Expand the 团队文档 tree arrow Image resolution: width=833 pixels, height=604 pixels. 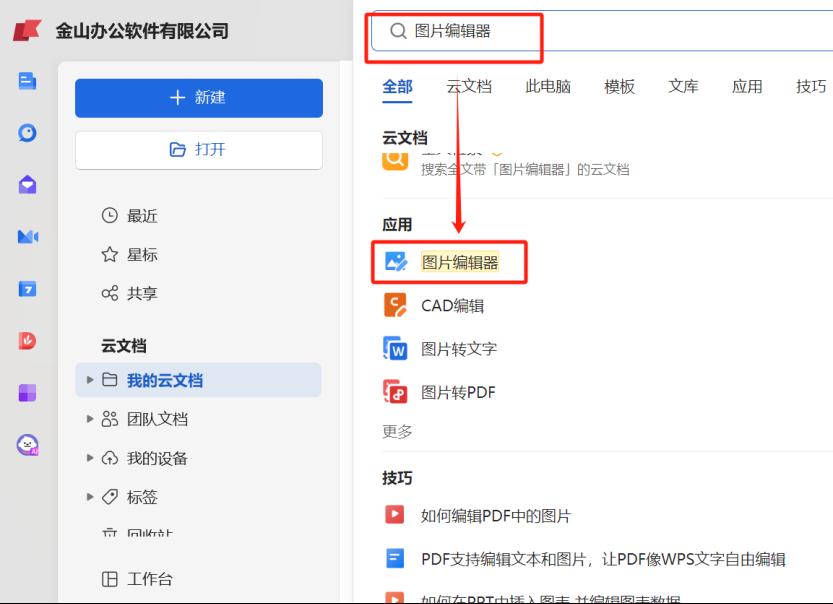pyautogui.click(x=90, y=419)
